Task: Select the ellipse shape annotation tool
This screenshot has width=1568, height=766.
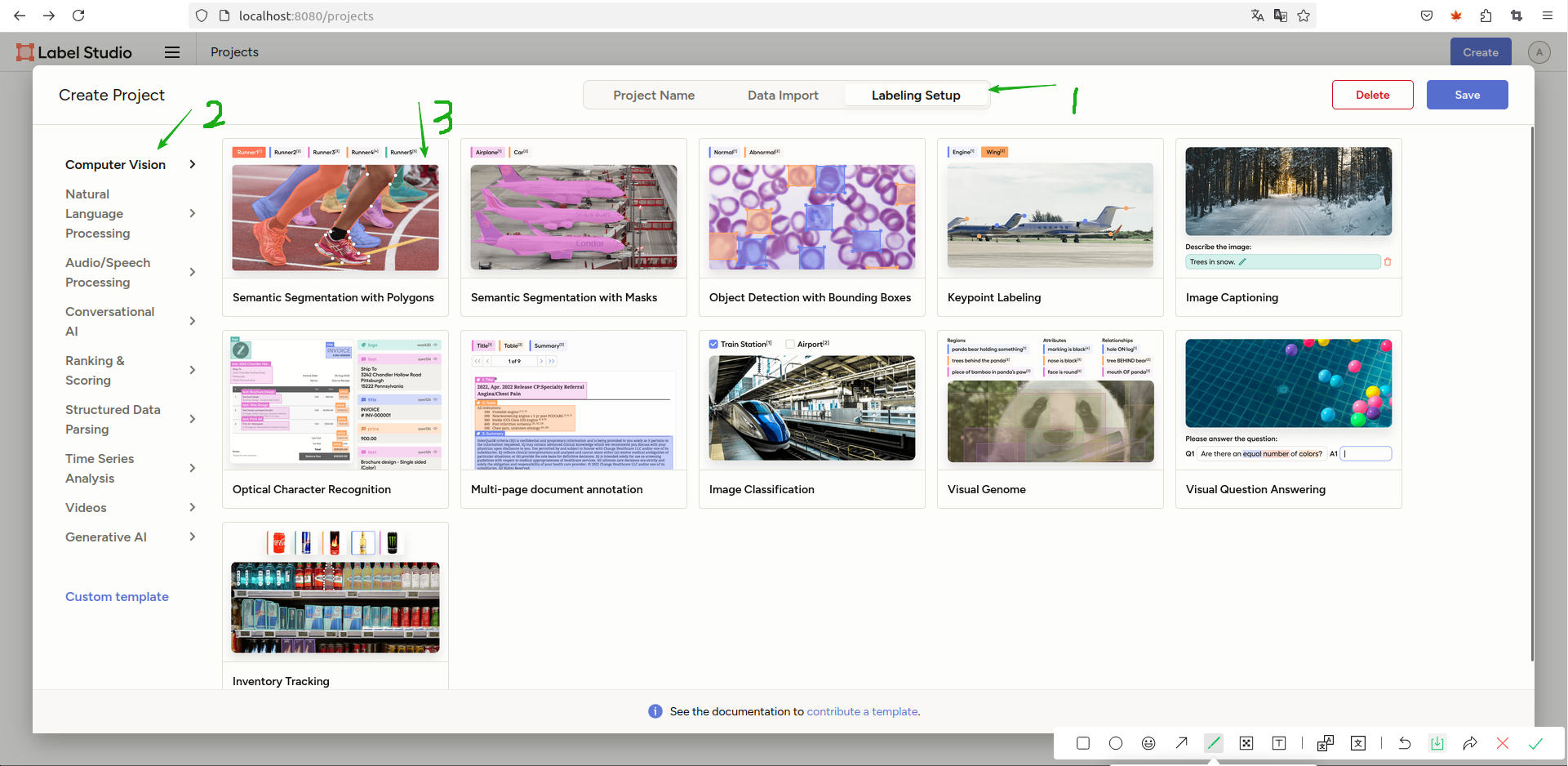Action: (1116, 743)
